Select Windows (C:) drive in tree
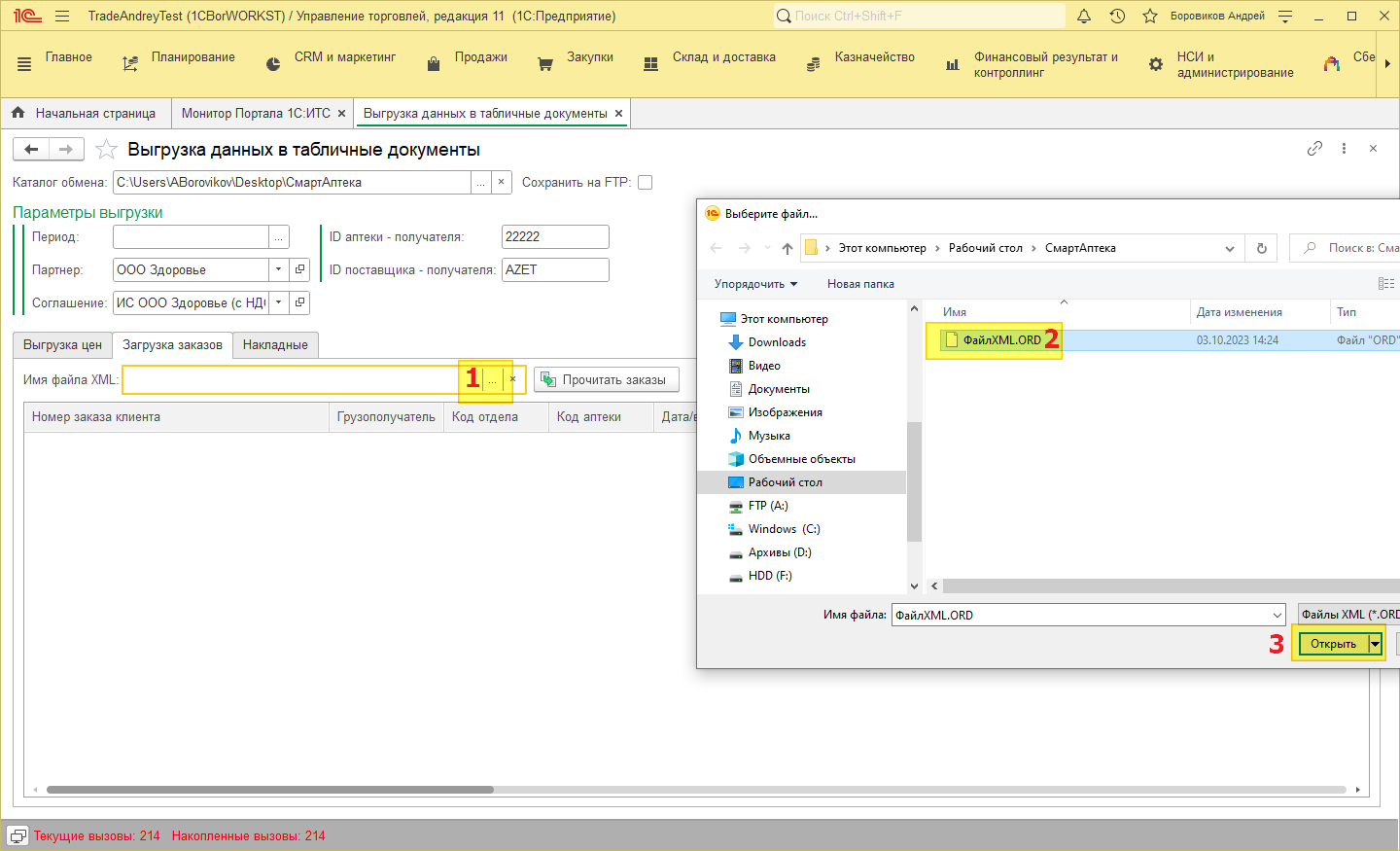Viewport: 1400px width, 851px height. point(784,529)
